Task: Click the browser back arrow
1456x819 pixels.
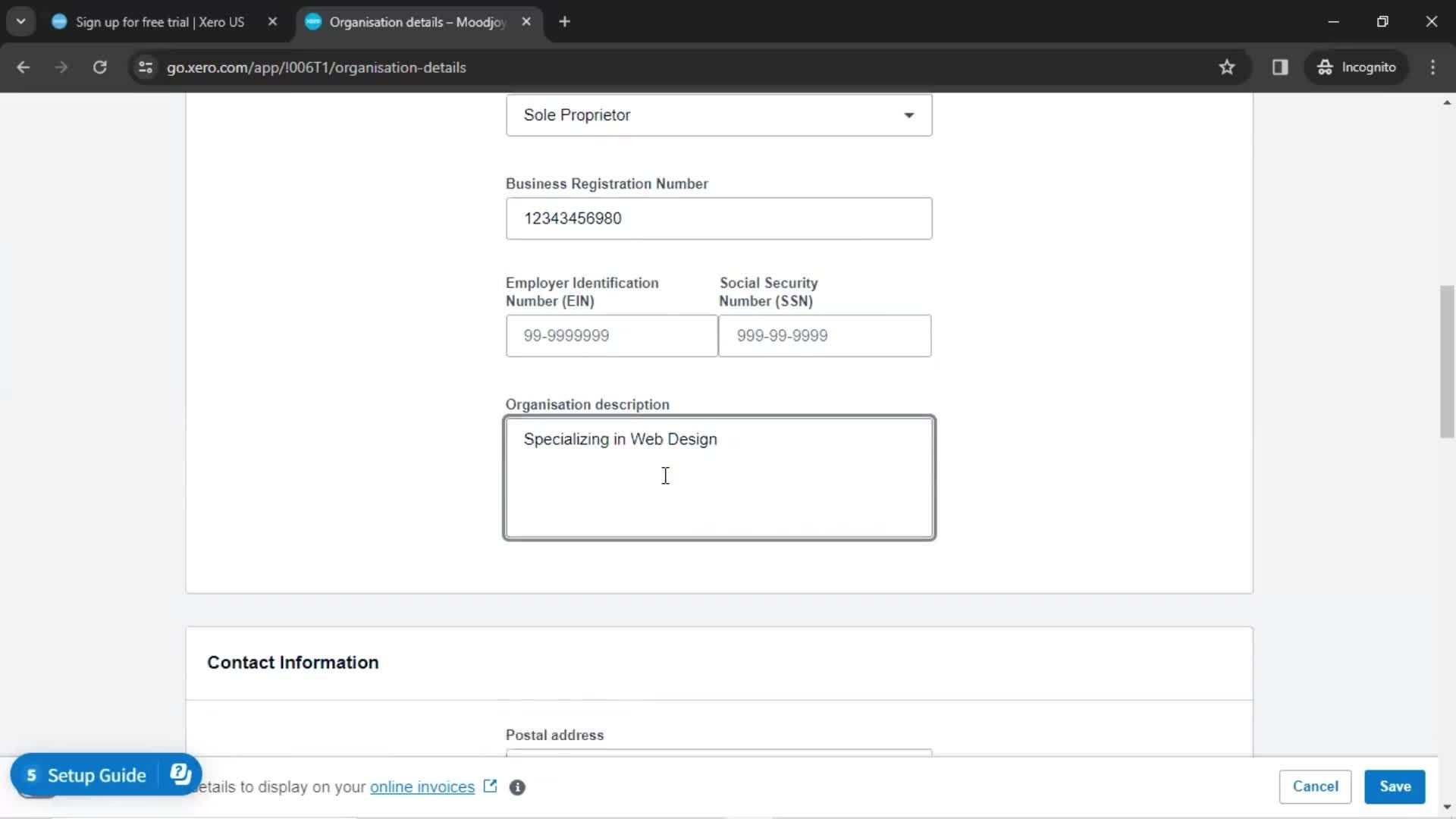Action: 23,67
